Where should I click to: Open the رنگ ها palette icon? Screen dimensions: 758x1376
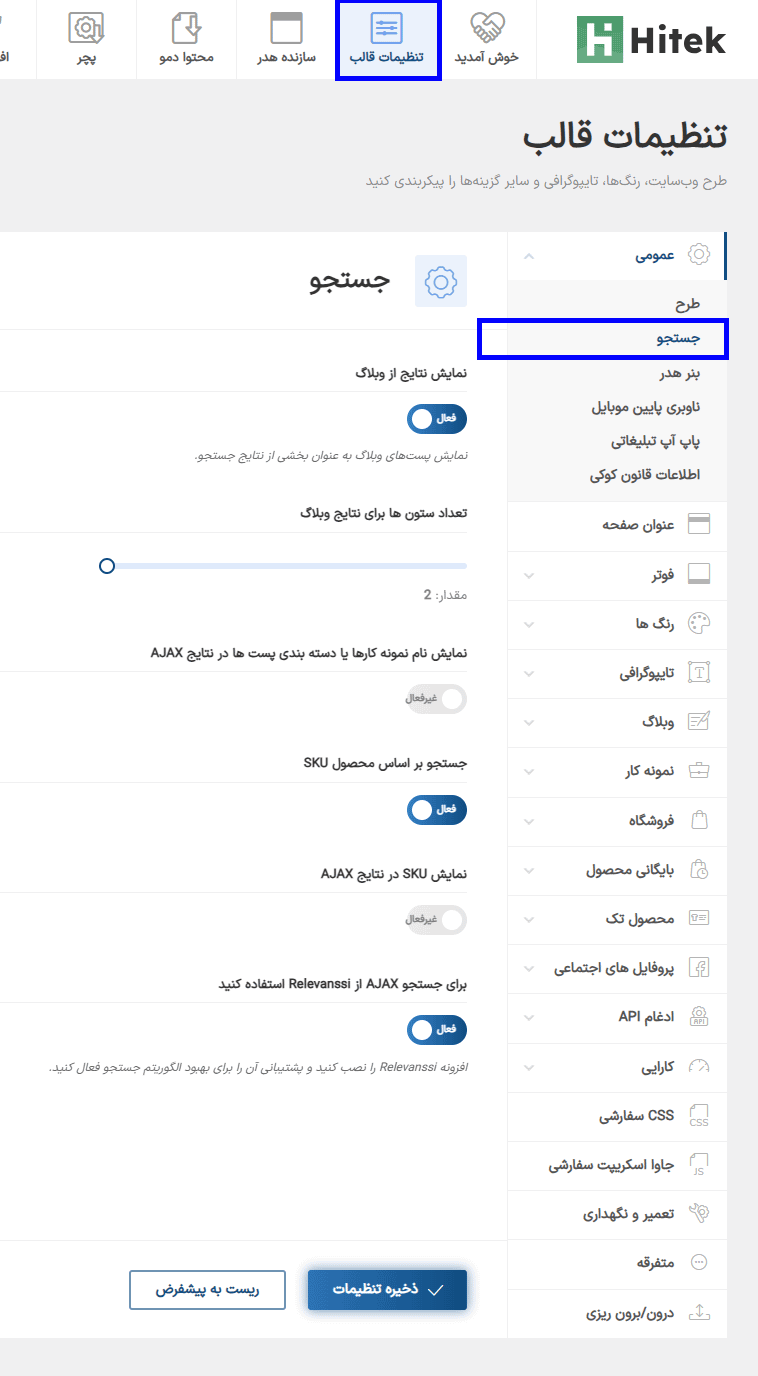(700, 624)
